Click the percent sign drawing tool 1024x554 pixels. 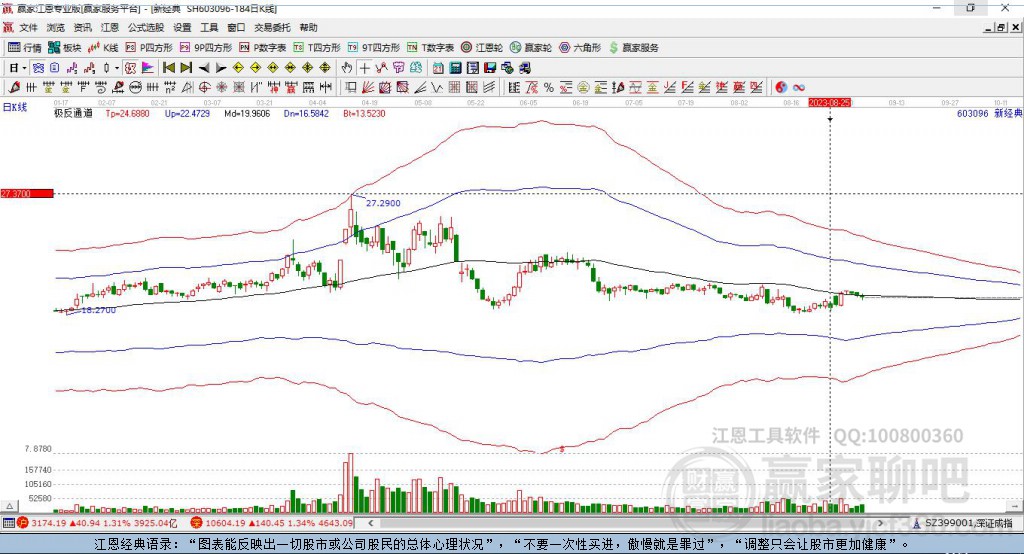[x=549, y=88]
